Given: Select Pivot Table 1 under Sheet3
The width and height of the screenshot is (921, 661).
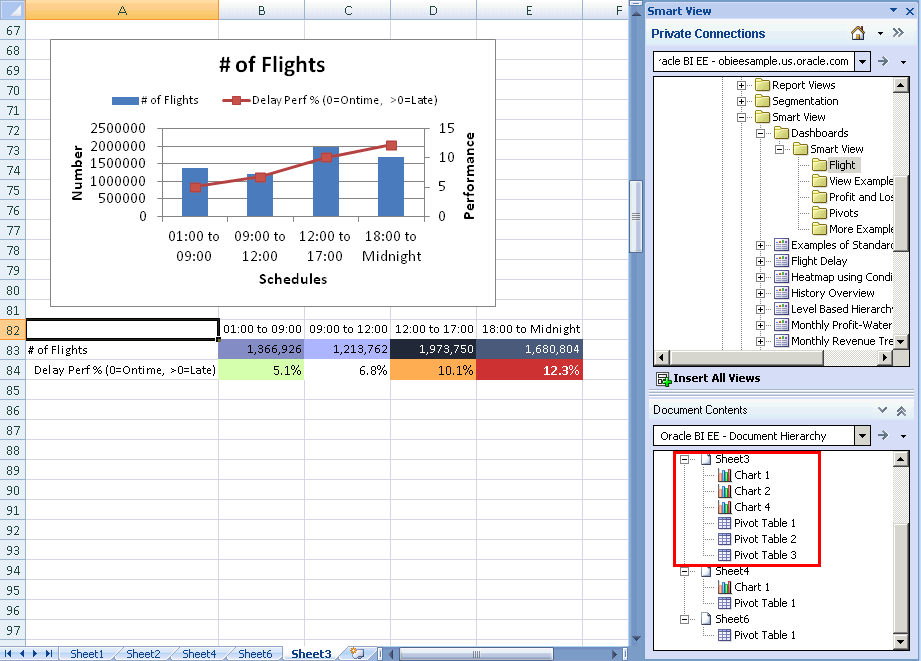Looking at the screenshot, I should coord(765,523).
